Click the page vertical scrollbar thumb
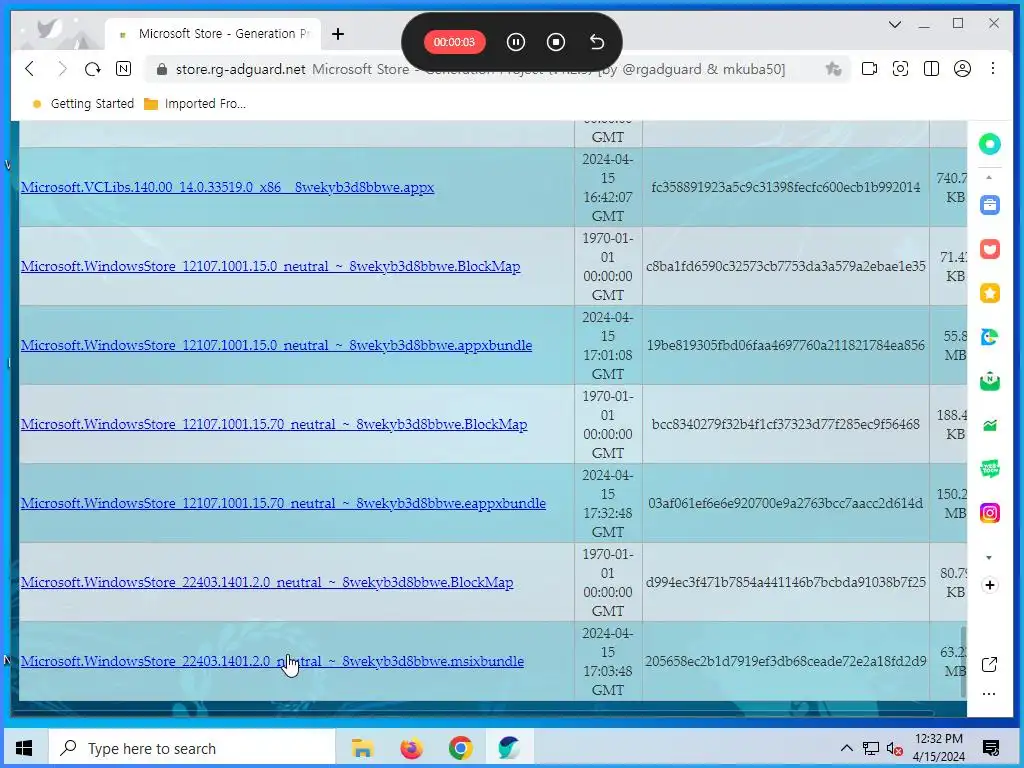Screen dimensions: 1024x768 (963, 662)
